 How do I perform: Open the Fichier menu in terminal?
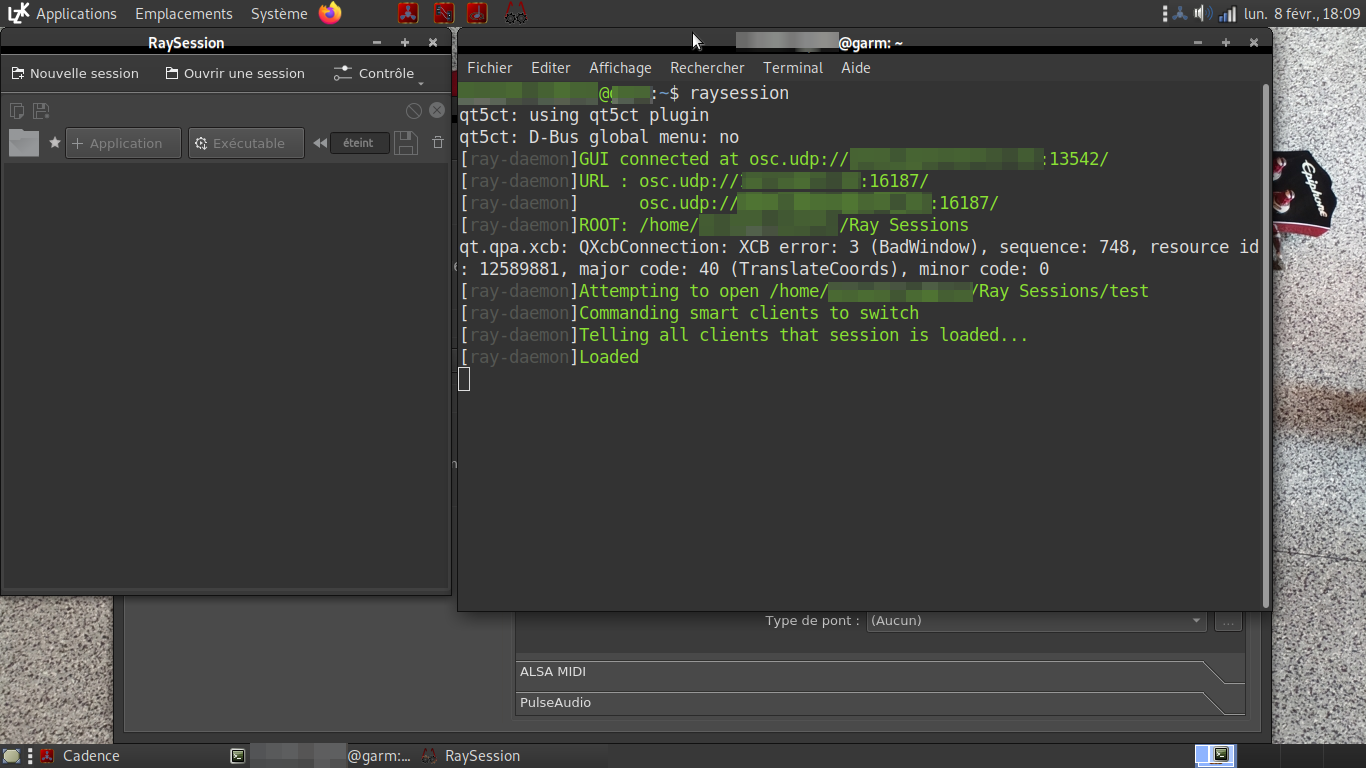489,68
